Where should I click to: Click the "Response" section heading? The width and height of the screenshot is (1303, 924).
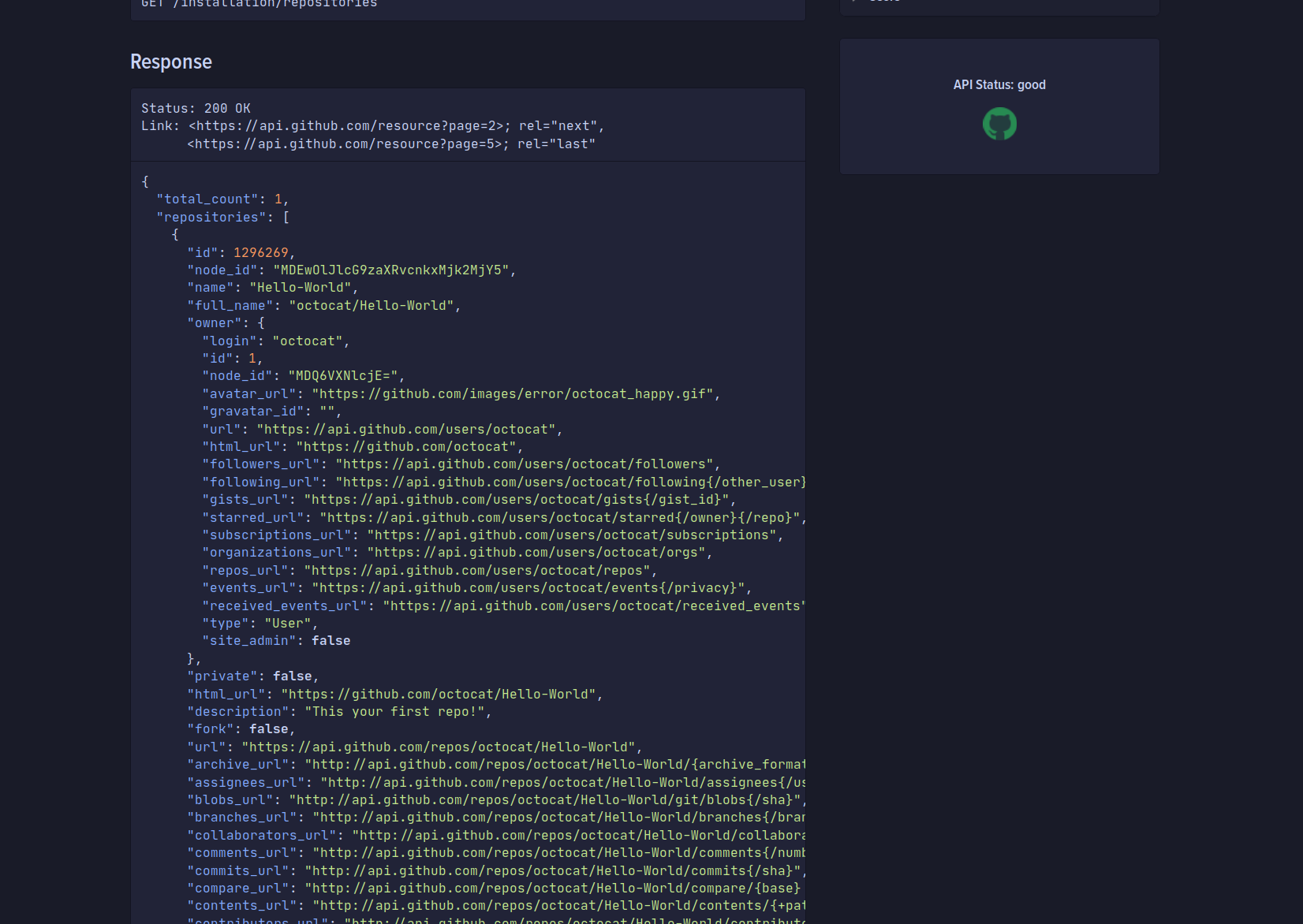(170, 61)
